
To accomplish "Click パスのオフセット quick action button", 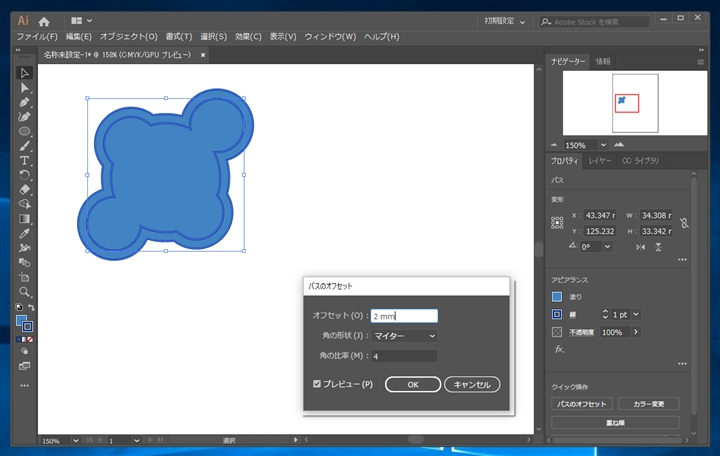I will point(581,404).
